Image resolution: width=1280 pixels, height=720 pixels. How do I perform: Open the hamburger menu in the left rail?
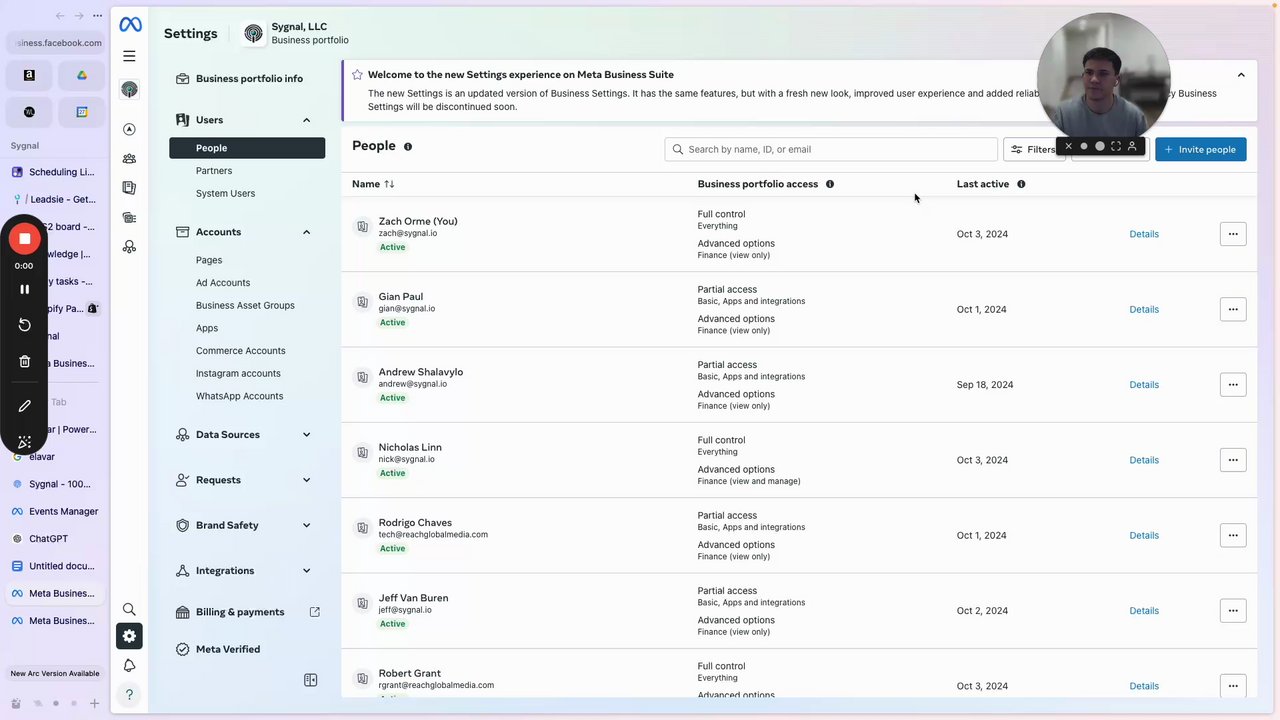click(129, 56)
